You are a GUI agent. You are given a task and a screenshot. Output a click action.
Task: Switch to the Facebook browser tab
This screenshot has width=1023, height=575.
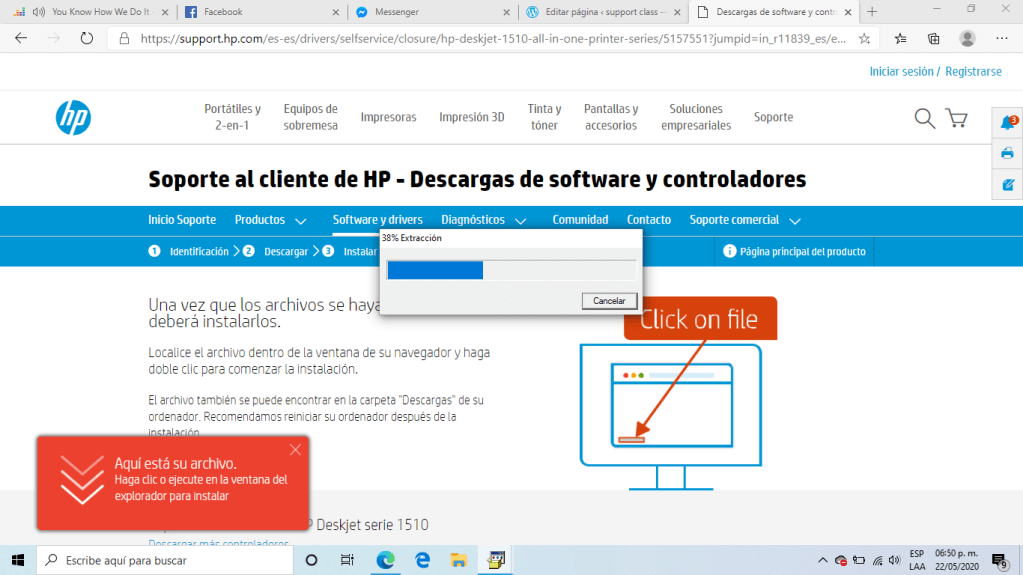[222, 12]
